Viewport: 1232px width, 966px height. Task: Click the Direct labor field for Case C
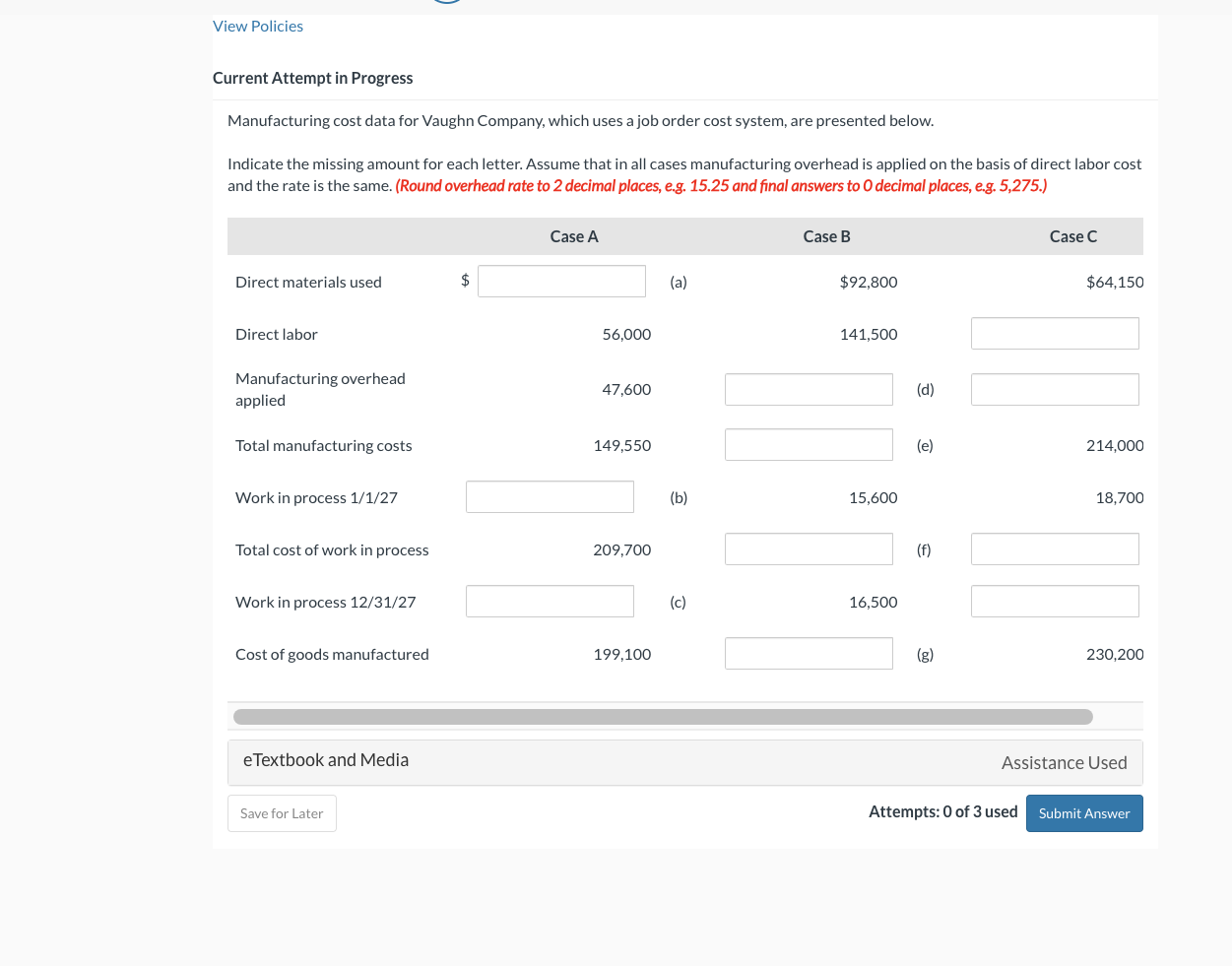click(x=1055, y=333)
